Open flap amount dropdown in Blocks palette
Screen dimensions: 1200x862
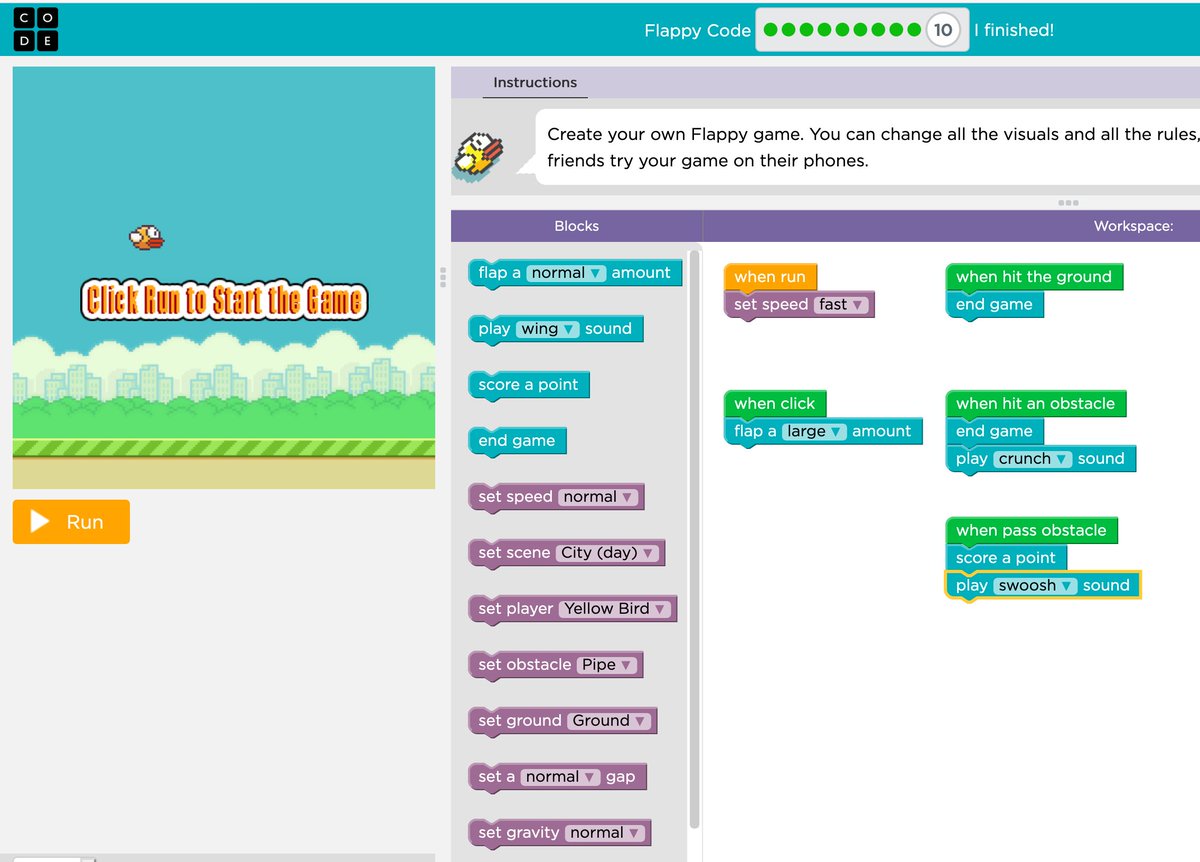click(x=567, y=273)
